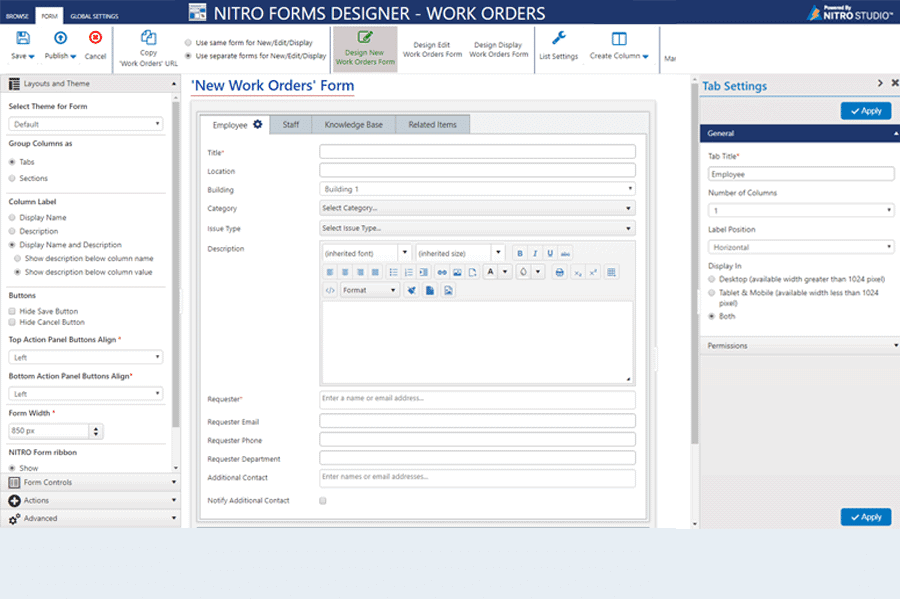
Task: Click Design Edit Work Orders Form
Action: coord(432,49)
